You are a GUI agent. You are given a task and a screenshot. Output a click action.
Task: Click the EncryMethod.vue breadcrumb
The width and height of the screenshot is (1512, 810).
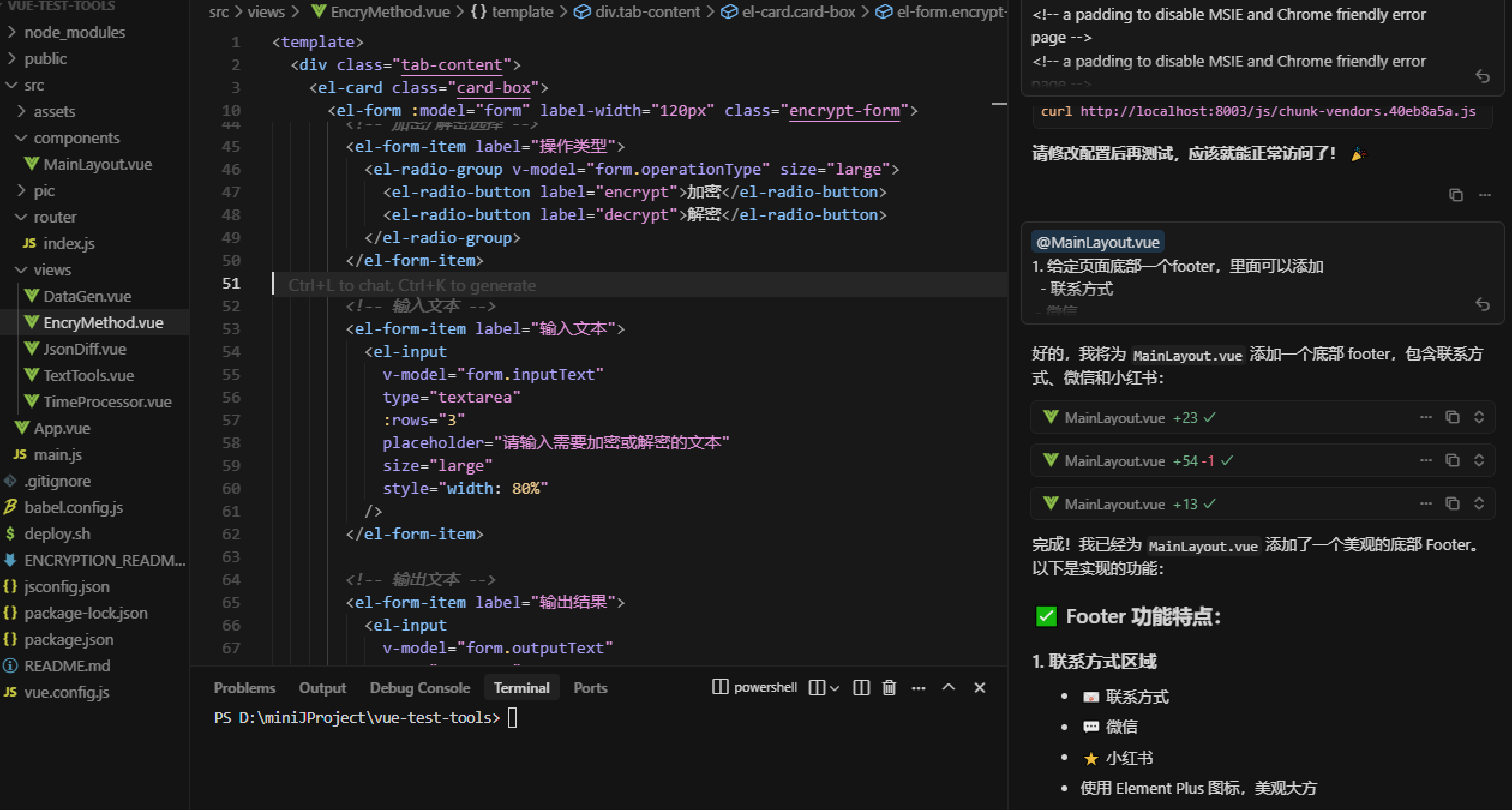click(390, 12)
